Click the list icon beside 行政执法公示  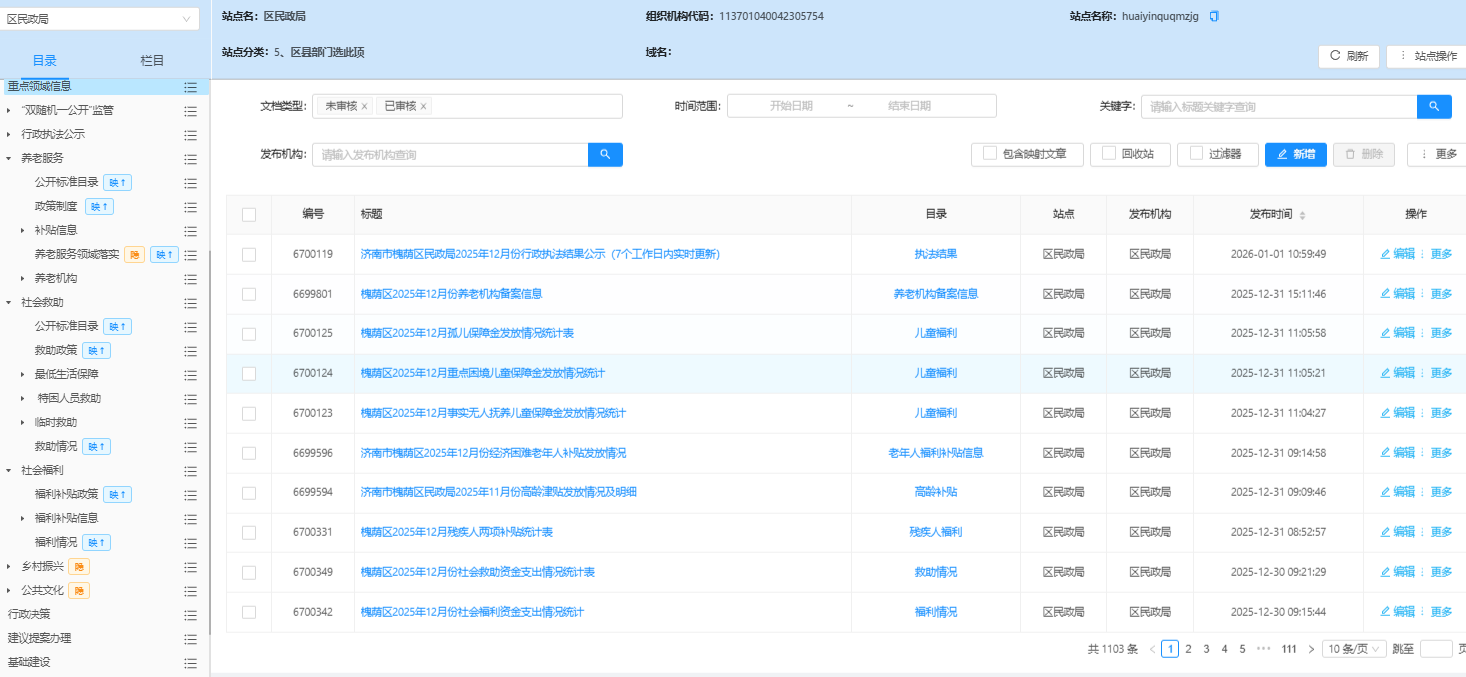[190, 135]
